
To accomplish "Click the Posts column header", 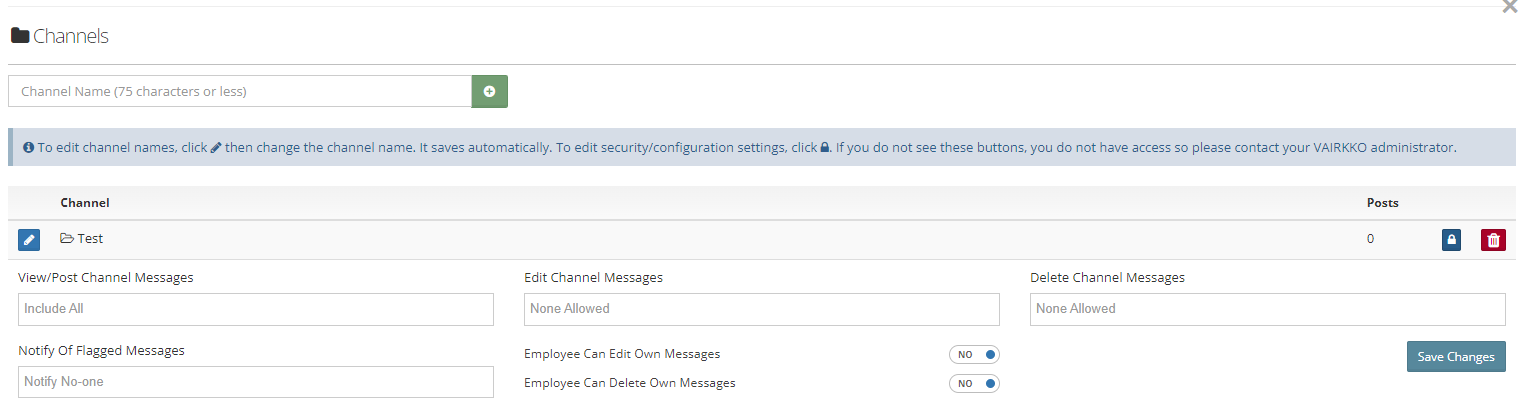I will point(1382,203).
